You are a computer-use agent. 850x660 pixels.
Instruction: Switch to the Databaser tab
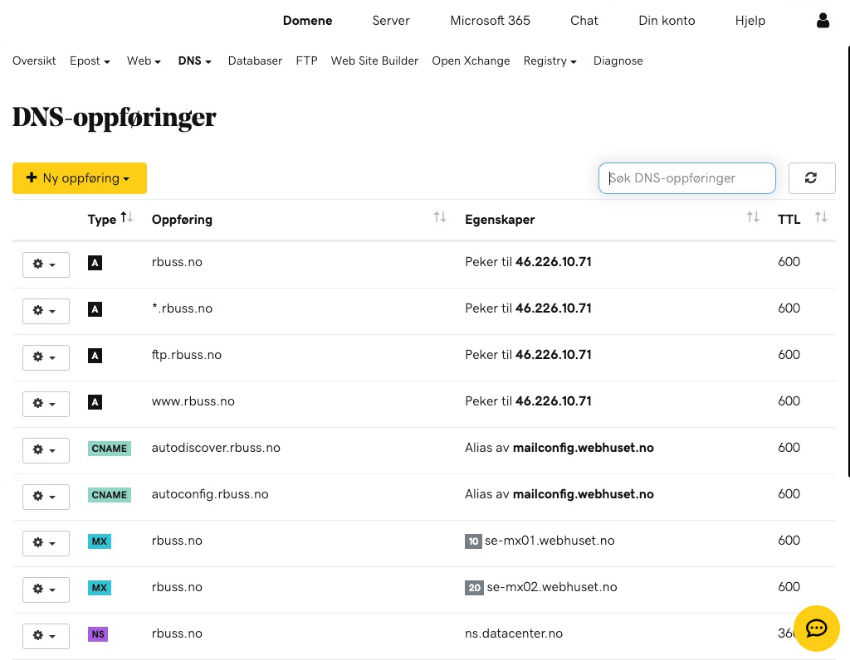pos(255,61)
